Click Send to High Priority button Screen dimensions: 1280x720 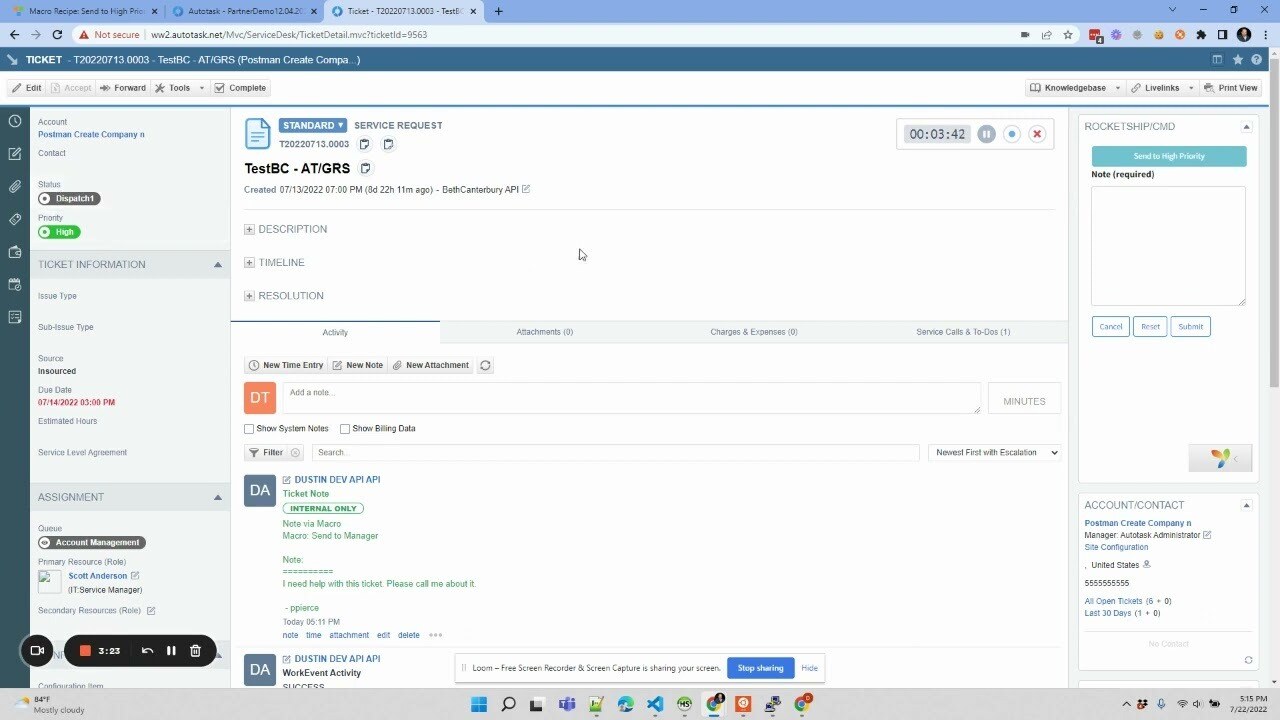[x=1169, y=156]
